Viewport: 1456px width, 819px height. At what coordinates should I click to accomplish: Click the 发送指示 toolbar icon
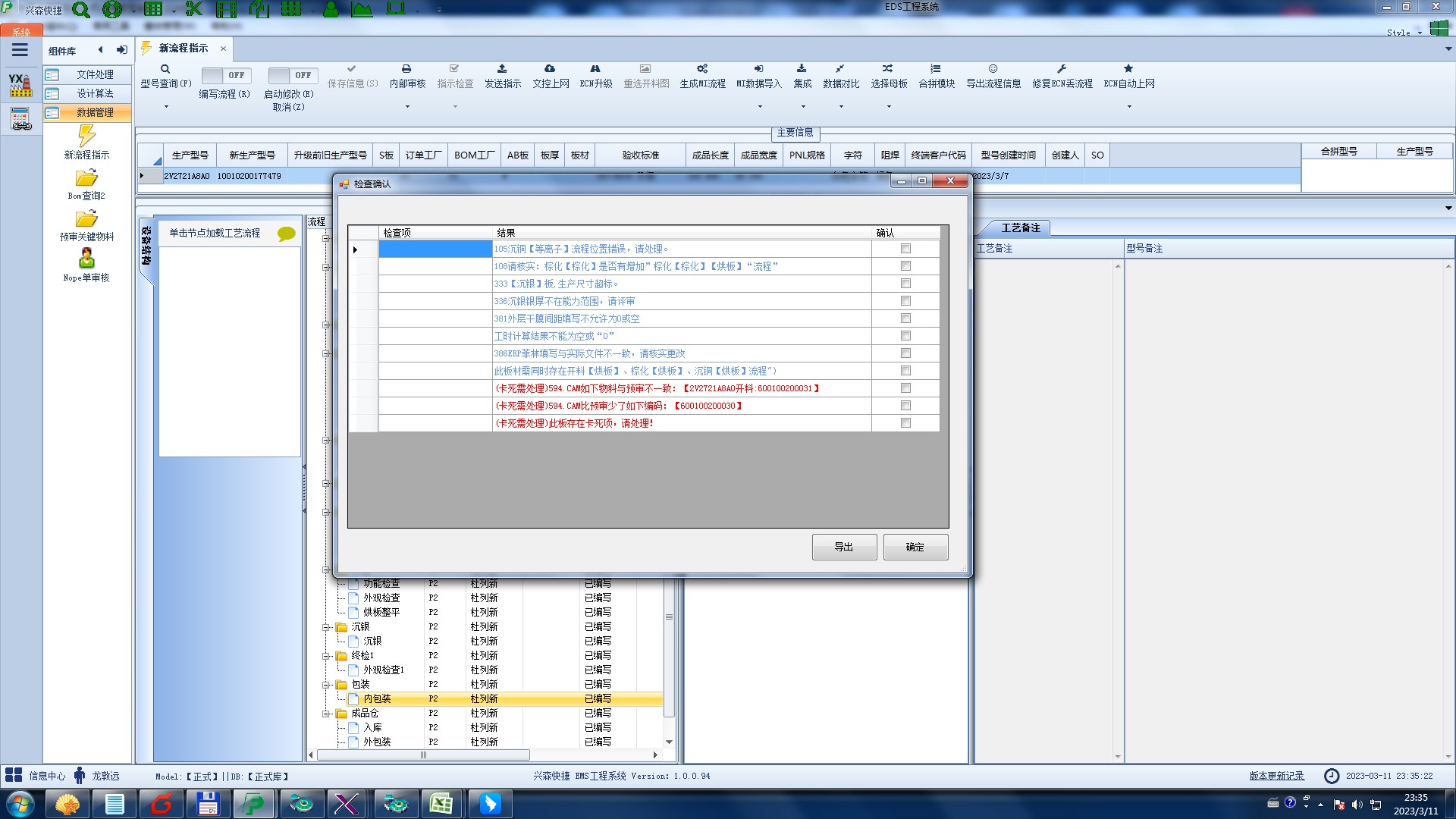[502, 69]
